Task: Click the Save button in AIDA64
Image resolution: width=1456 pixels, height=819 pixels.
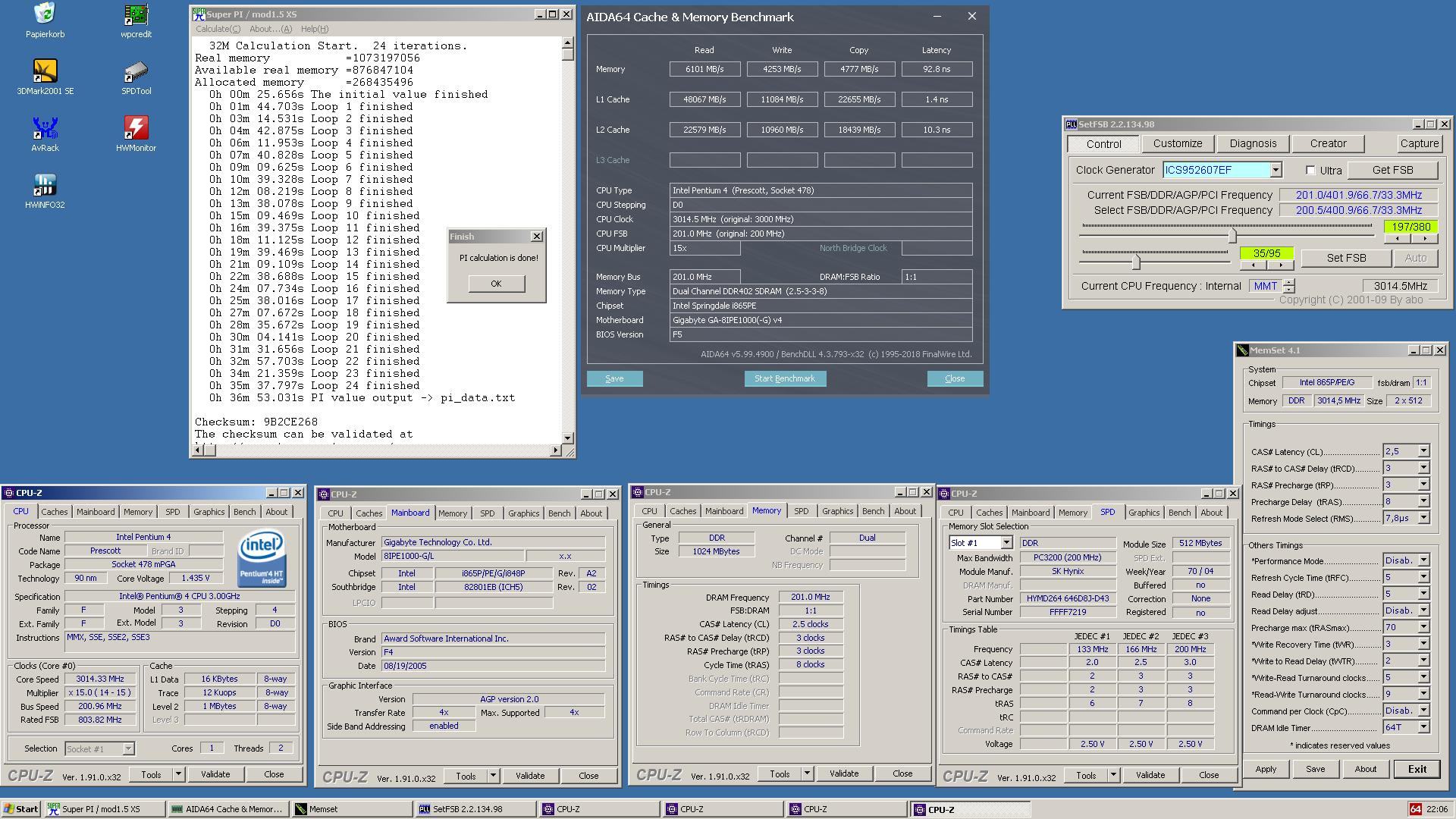Action: 614,378
